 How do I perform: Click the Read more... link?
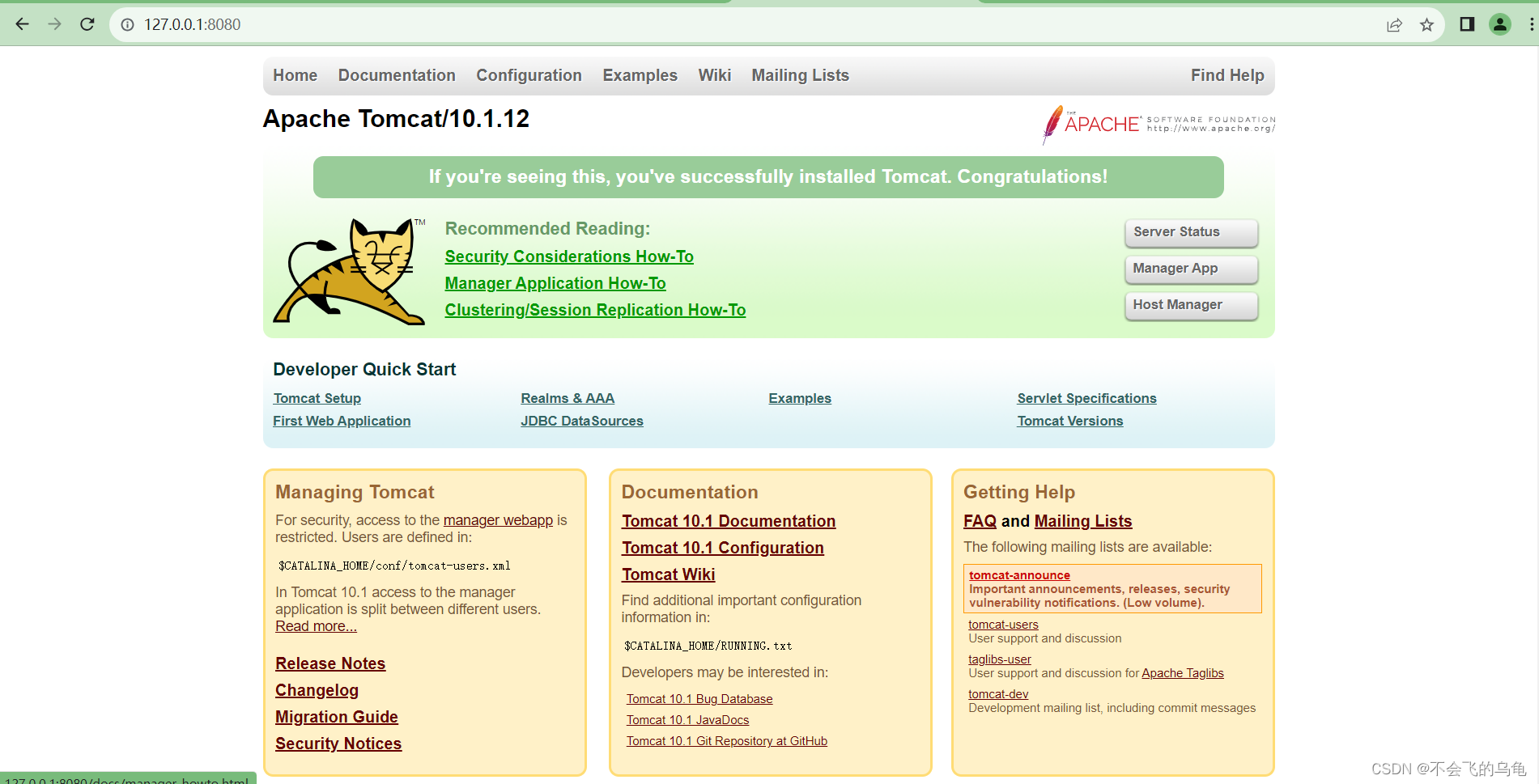pos(316,626)
